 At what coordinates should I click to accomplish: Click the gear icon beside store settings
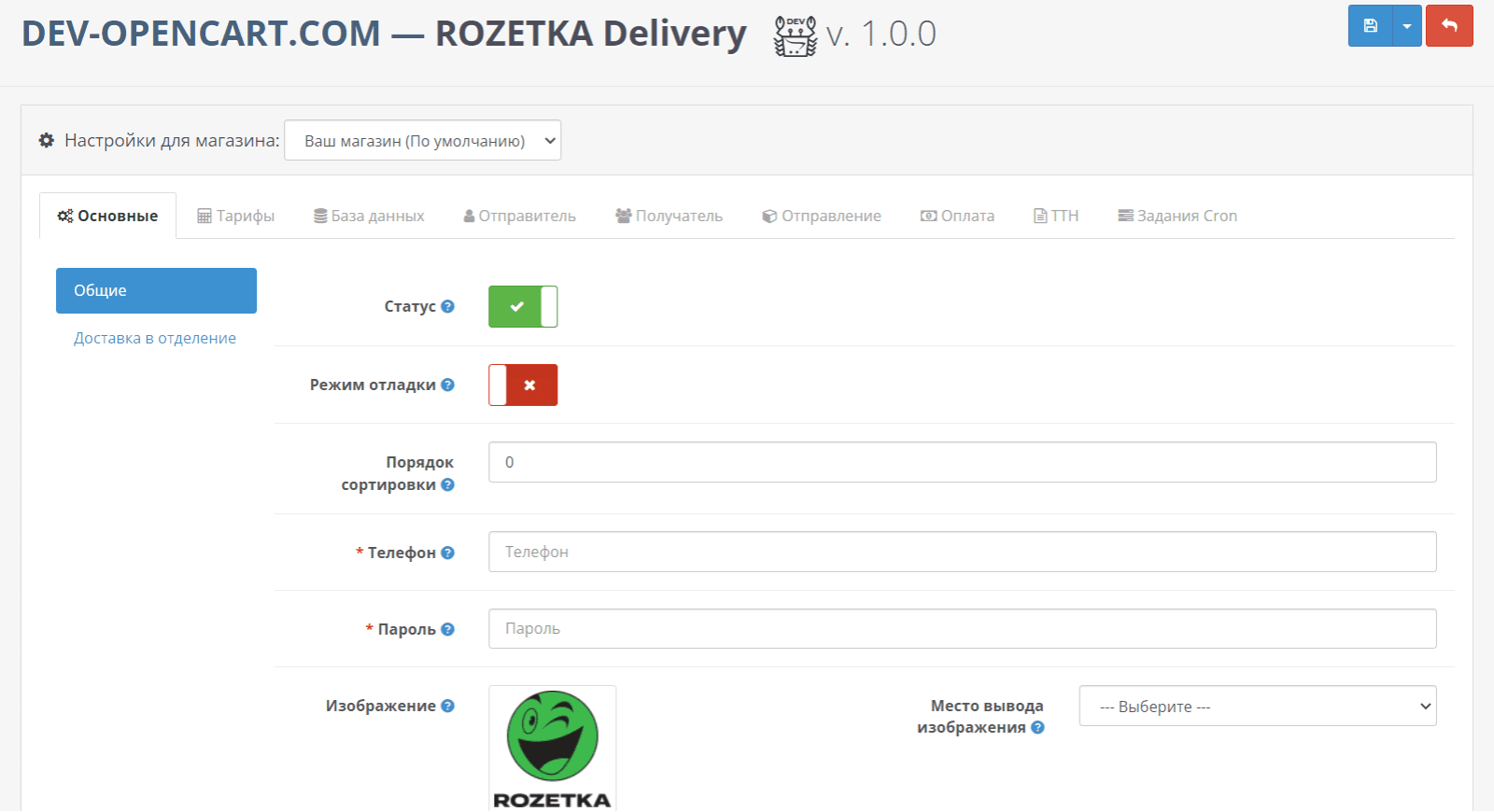pos(46,141)
